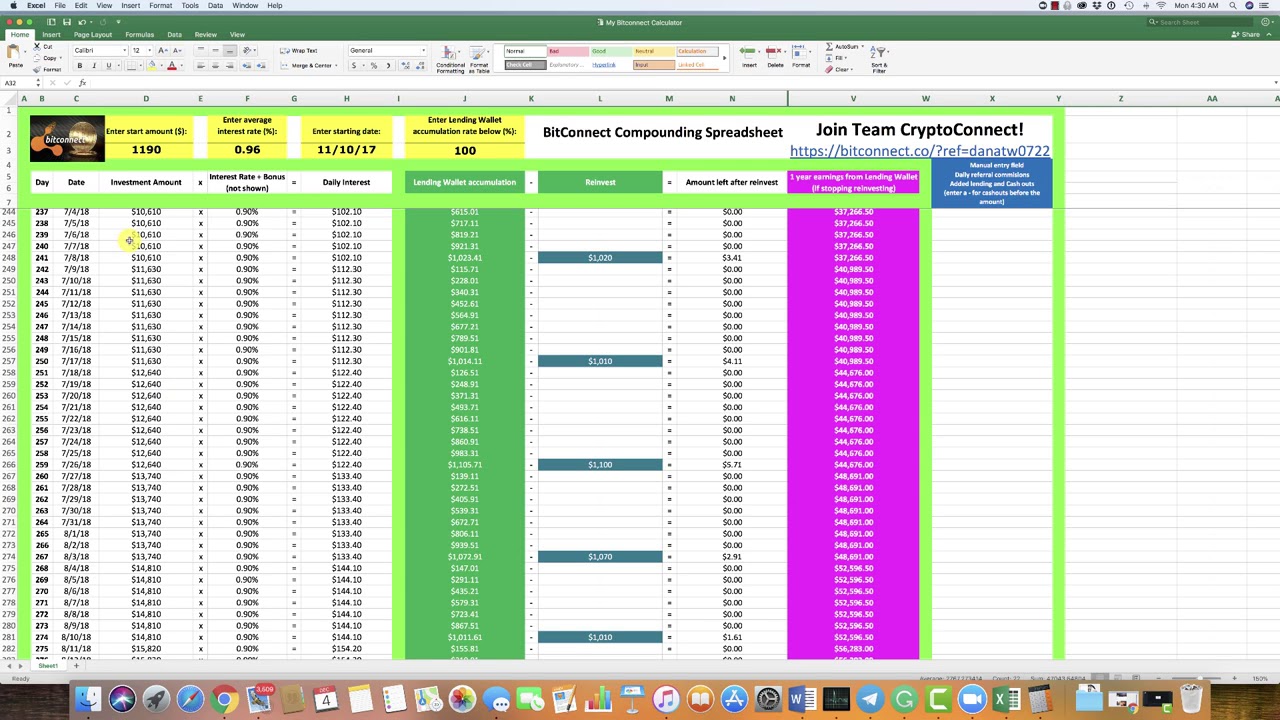This screenshot has width=1280, height=720.
Task: Switch to the Formulas ribbon tab
Action: pyautogui.click(x=139, y=35)
